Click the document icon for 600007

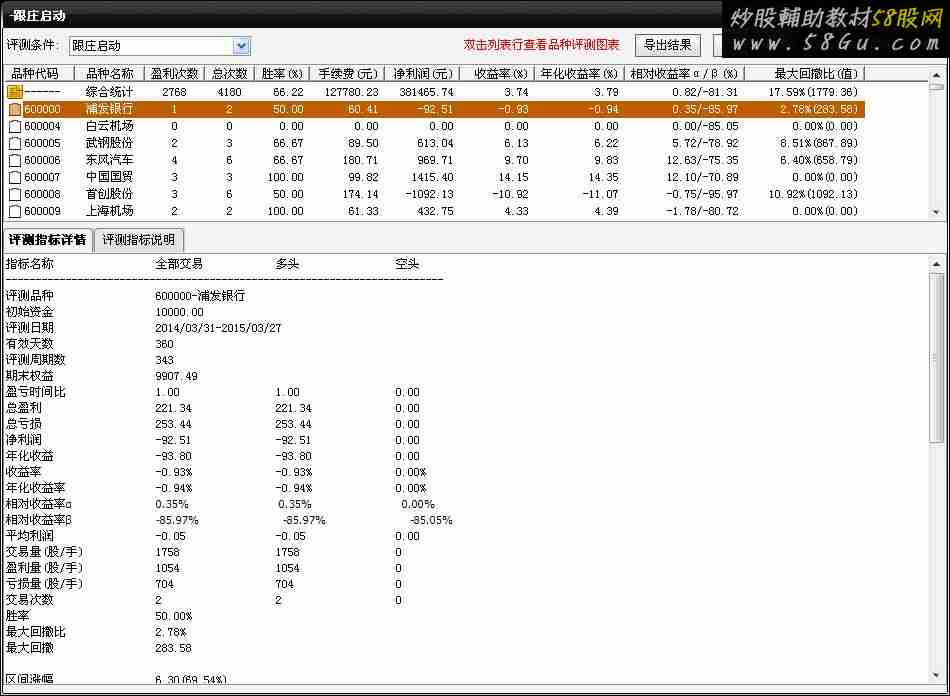pyautogui.click(x=15, y=177)
